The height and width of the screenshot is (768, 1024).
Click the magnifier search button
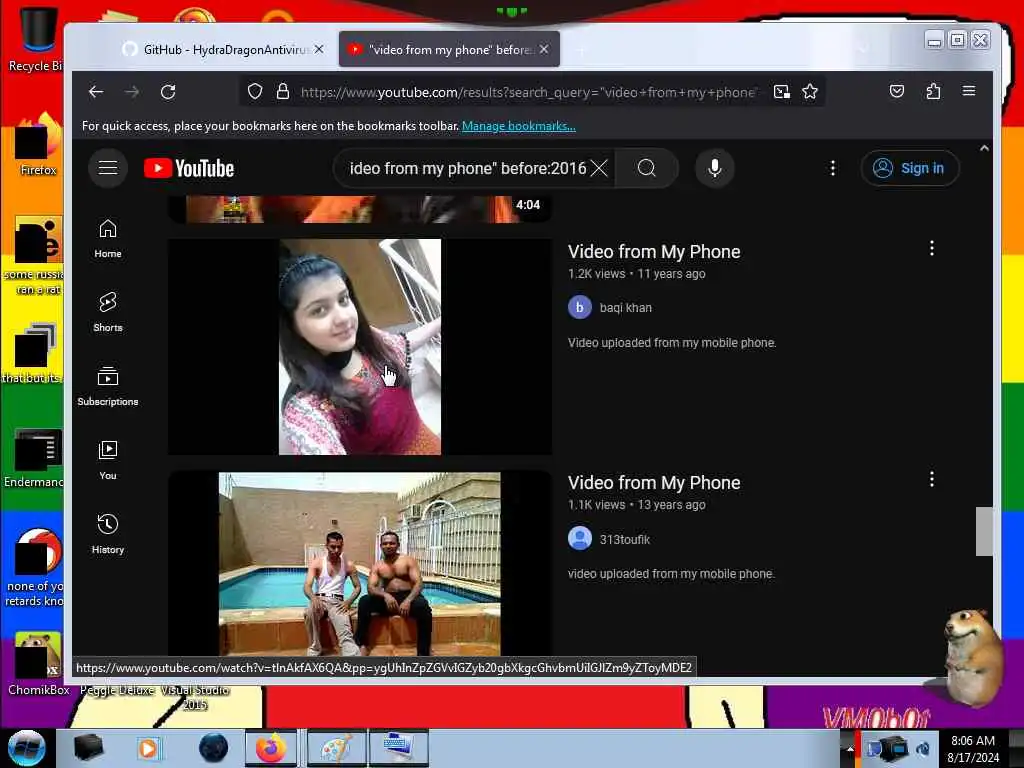tap(647, 168)
